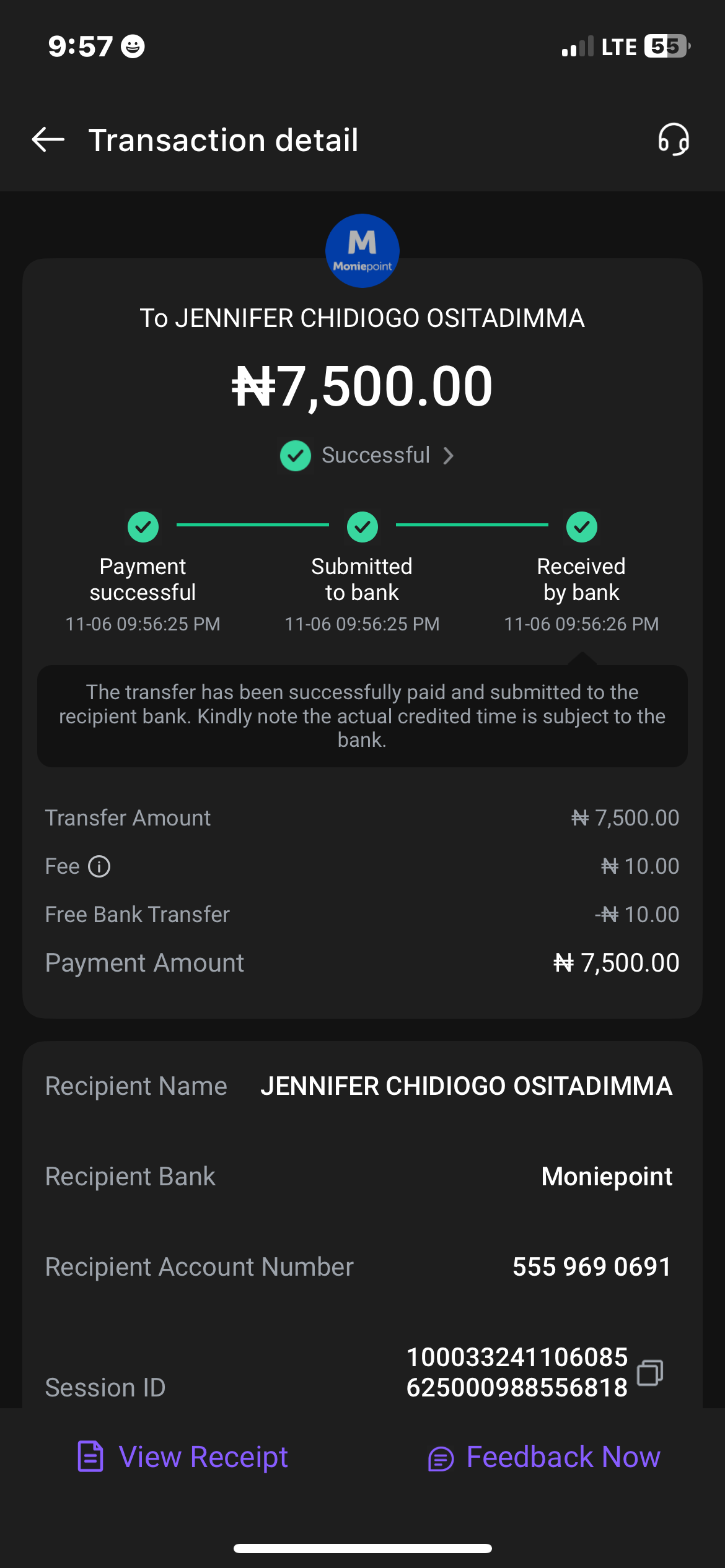Open View Receipt

(x=203, y=1457)
